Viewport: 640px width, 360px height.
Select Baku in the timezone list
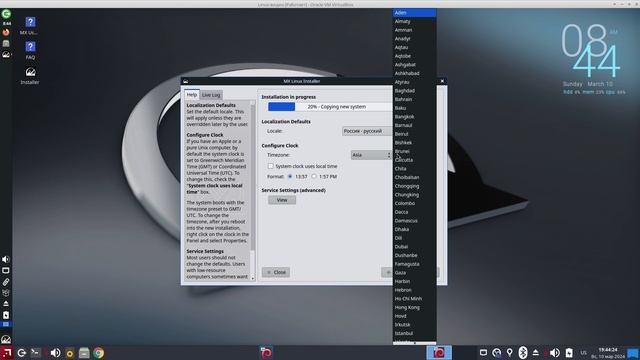pos(414,108)
